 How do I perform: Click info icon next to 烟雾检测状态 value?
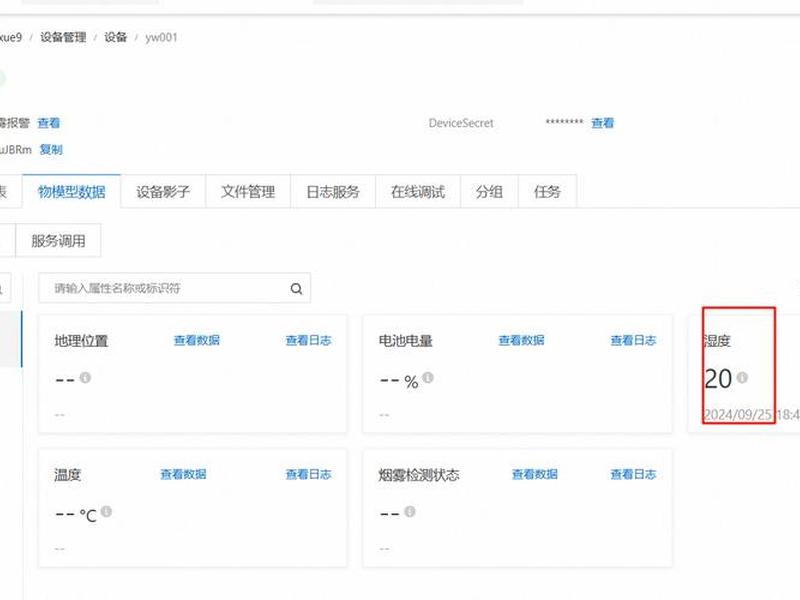click(x=410, y=511)
